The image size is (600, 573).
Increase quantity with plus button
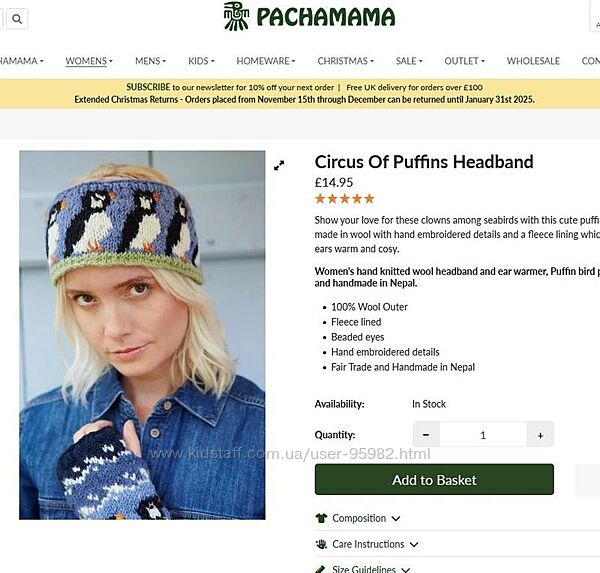point(541,435)
